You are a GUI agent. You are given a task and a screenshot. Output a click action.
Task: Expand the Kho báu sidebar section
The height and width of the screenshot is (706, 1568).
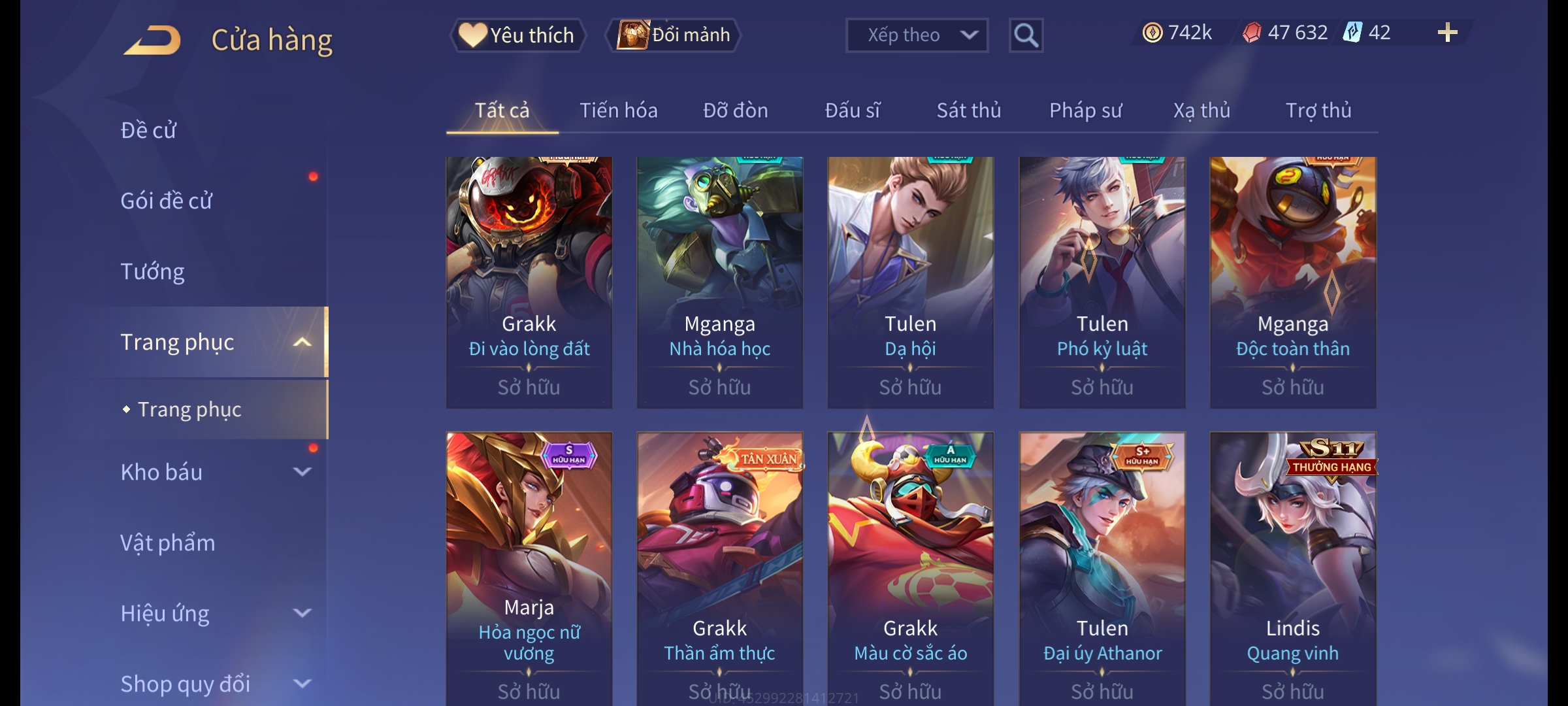pyautogui.click(x=302, y=471)
